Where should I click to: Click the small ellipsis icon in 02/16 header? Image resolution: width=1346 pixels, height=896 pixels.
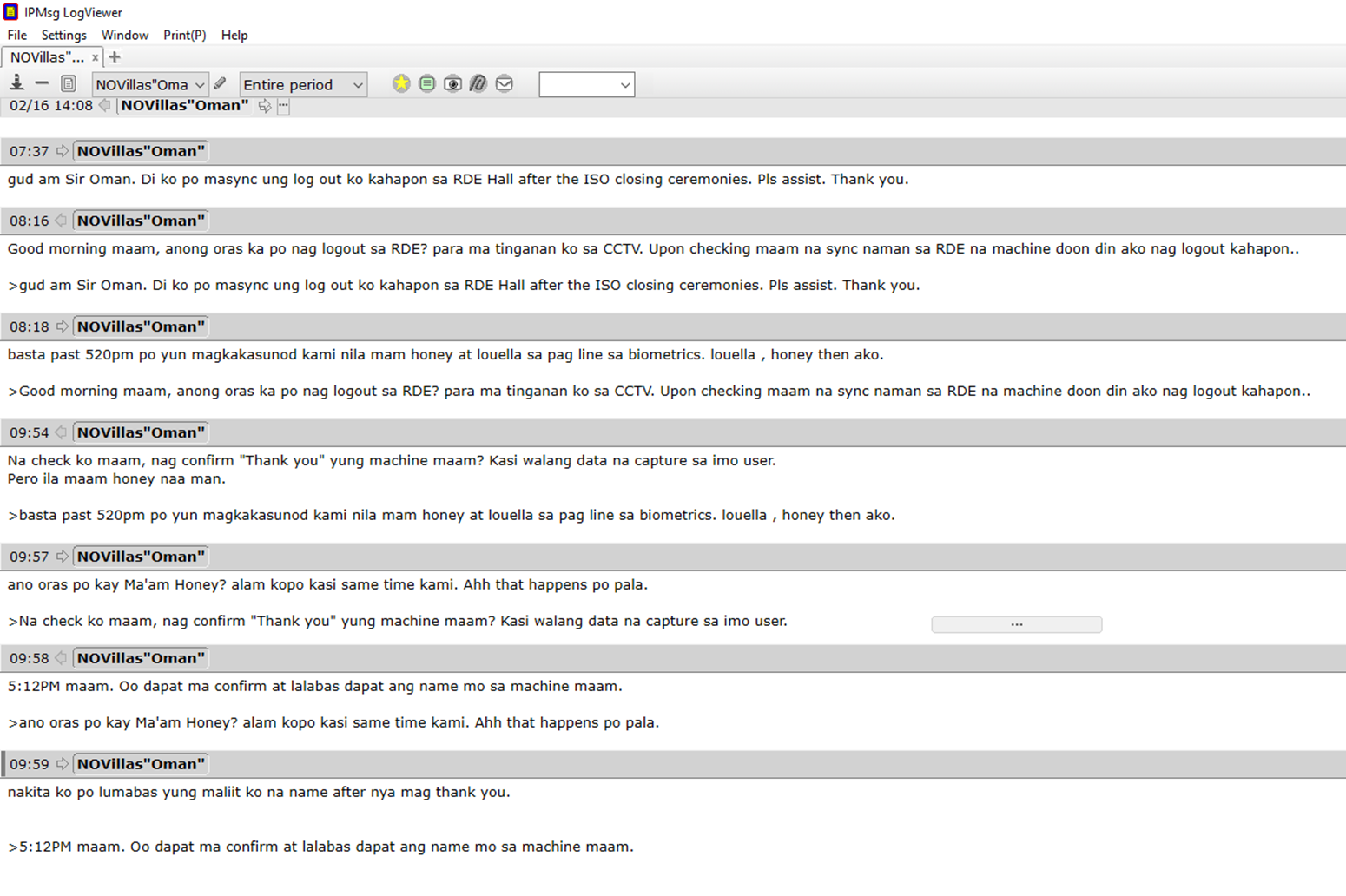[283, 106]
